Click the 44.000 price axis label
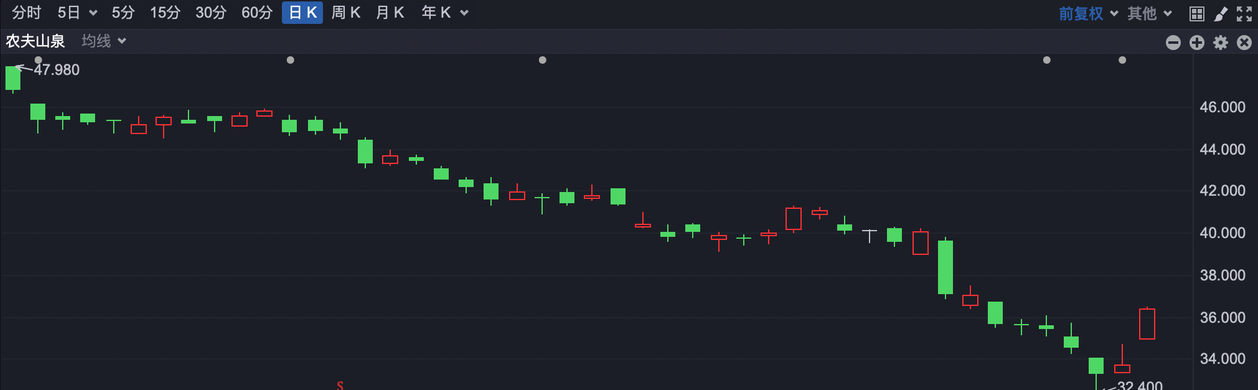This screenshot has width=1258, height=390. pos(1222,149)
